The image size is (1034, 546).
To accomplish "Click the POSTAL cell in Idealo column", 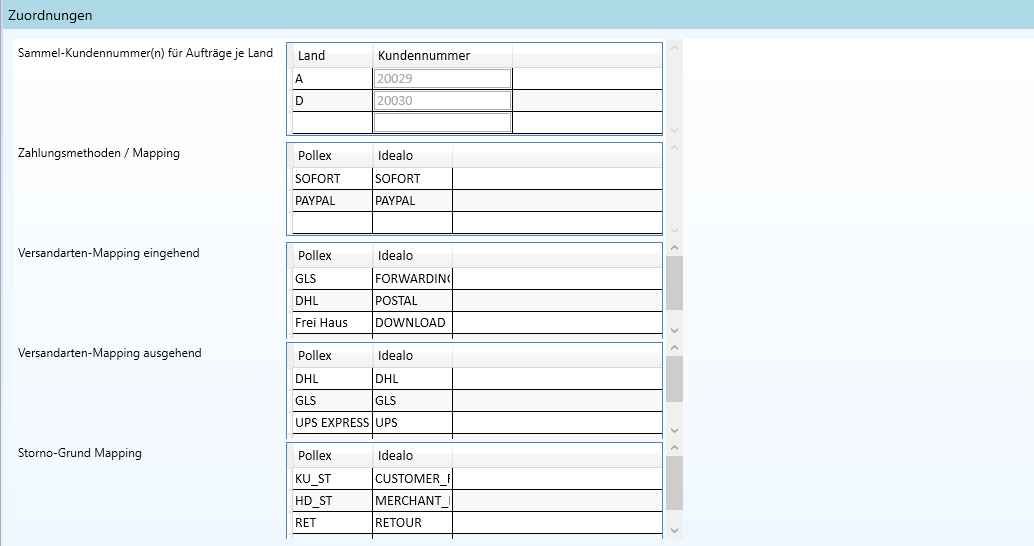I will click(412, 301).
